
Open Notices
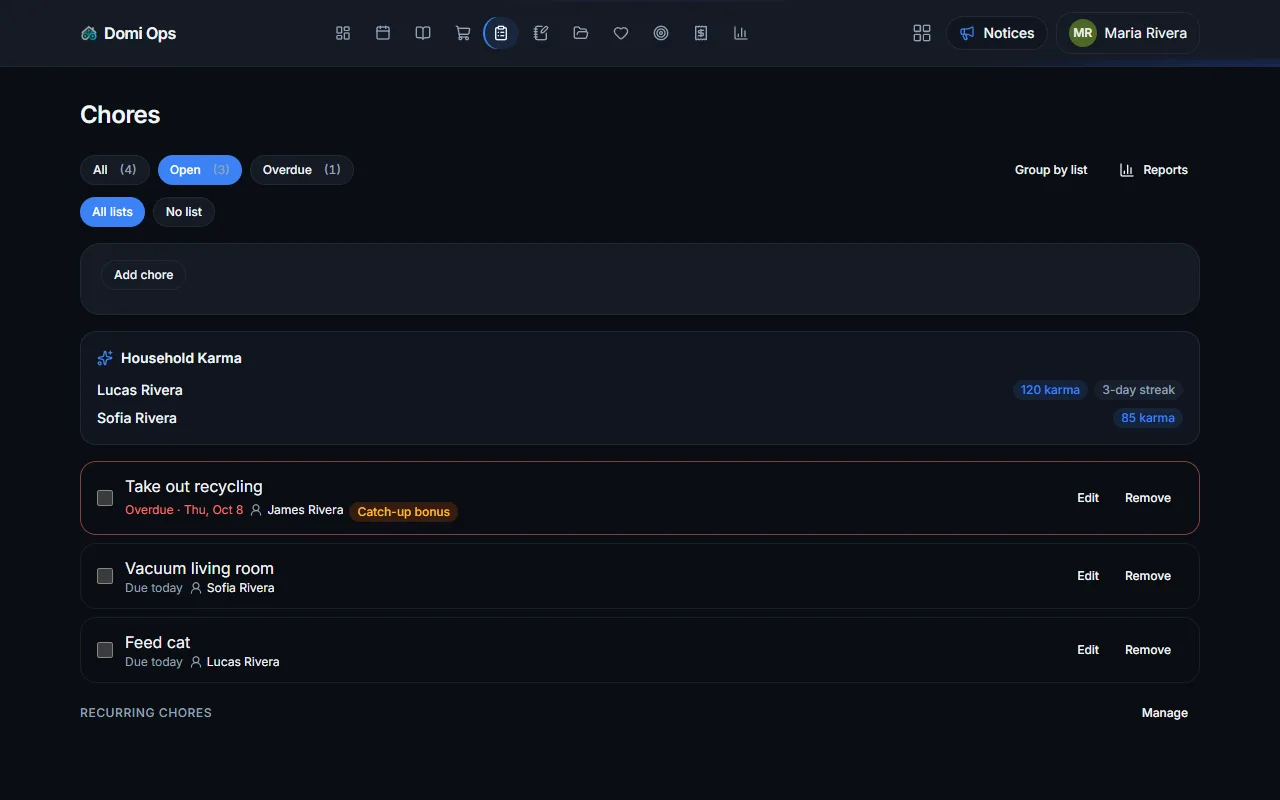pos(997,33)
